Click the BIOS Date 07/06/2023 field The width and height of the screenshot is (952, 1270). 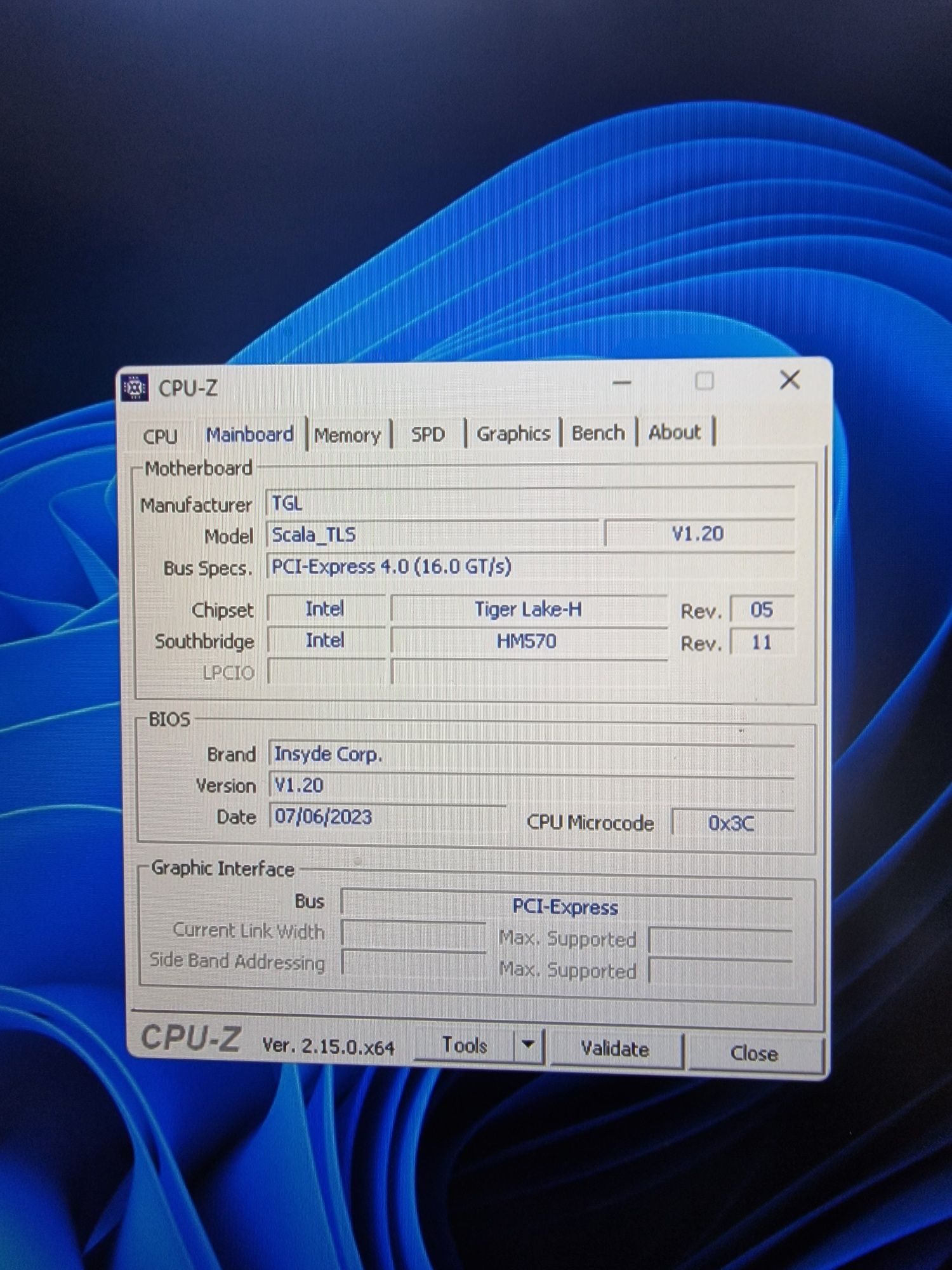pos(388,817)
